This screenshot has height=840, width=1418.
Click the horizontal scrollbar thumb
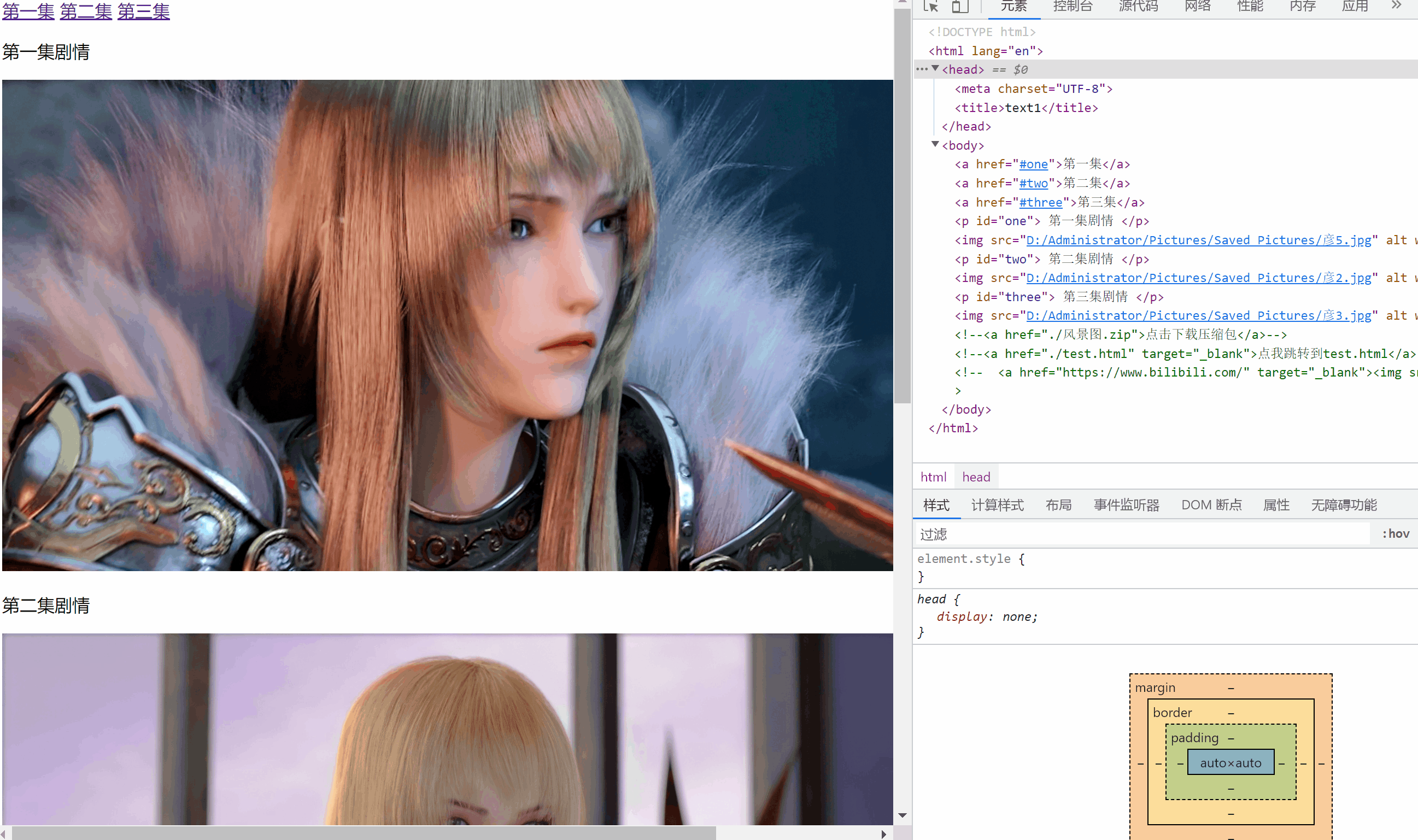coord(364,834)
